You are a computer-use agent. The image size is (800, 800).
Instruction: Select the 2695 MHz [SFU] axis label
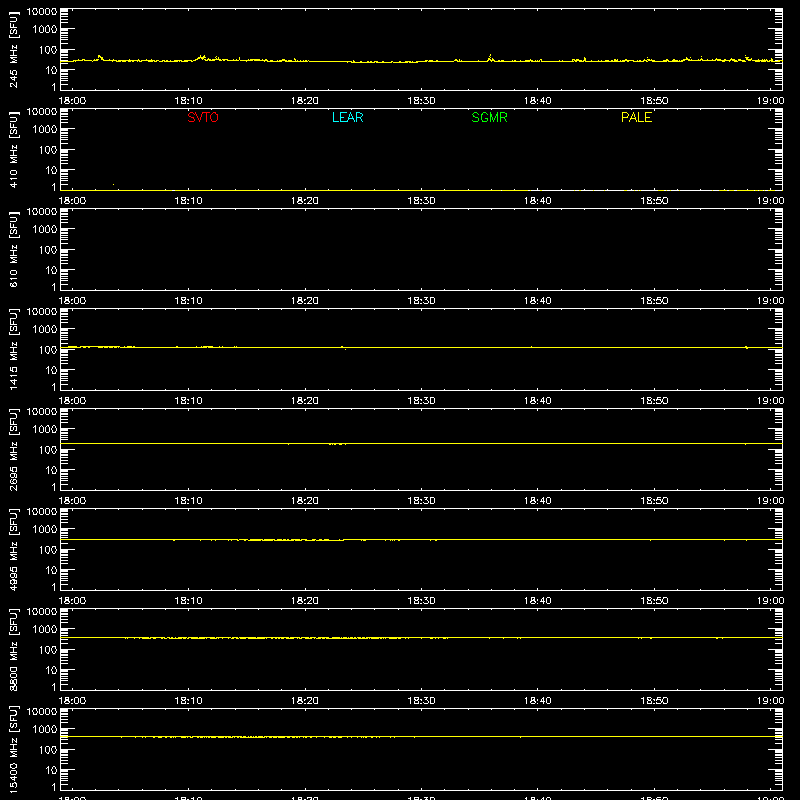pos(14,449)
